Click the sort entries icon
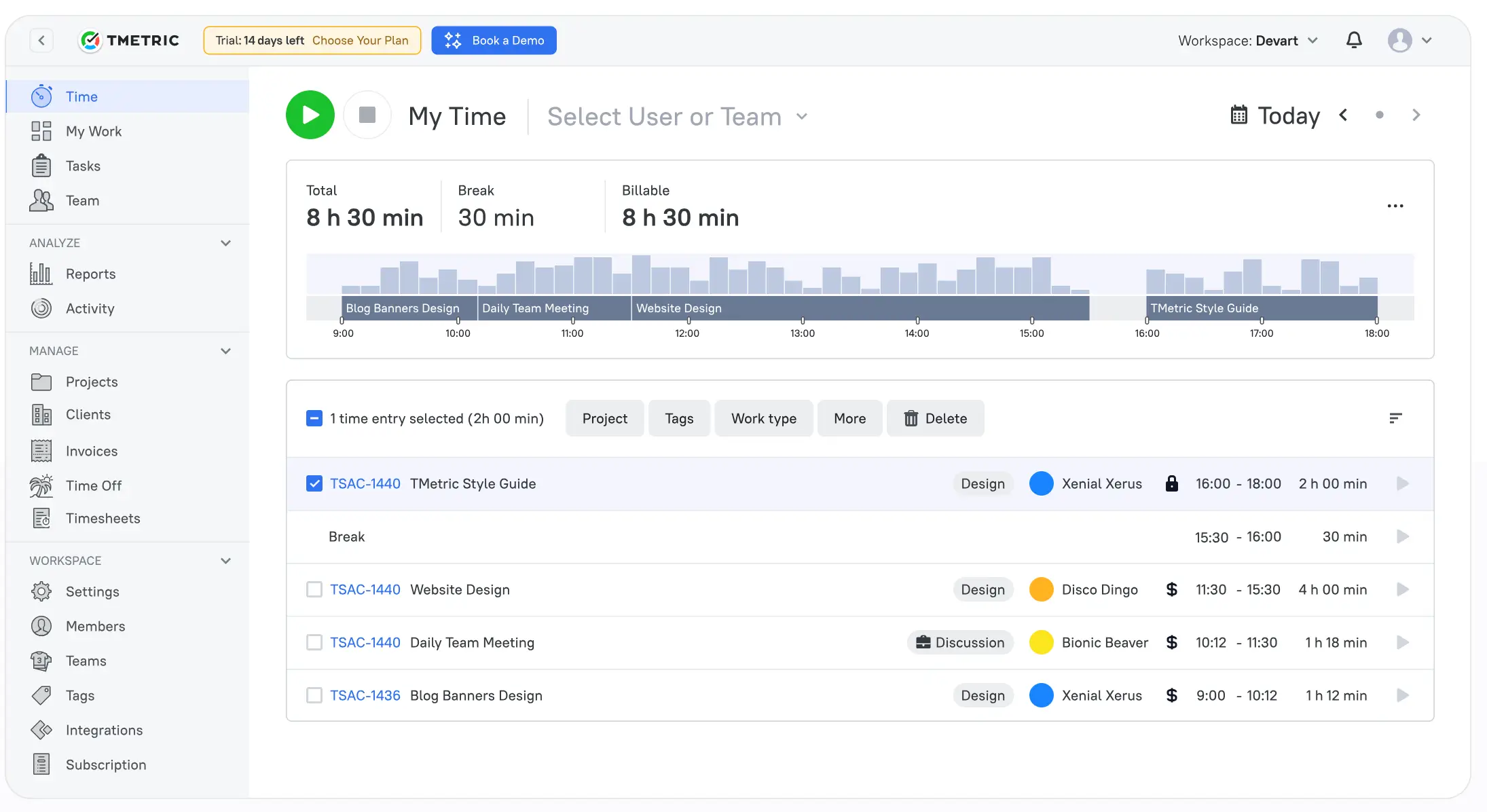 tap(1395, 418)
